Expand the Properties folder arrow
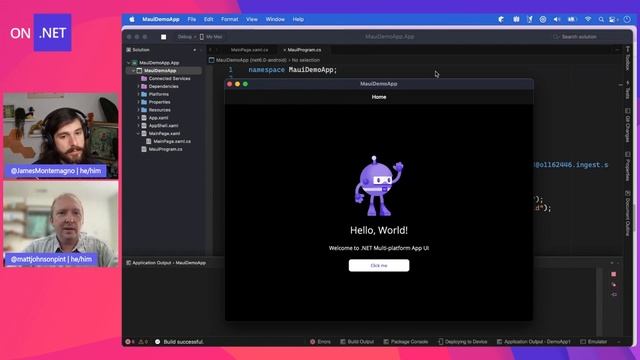Viewport: 640px width, 360px height. point(138,102)
